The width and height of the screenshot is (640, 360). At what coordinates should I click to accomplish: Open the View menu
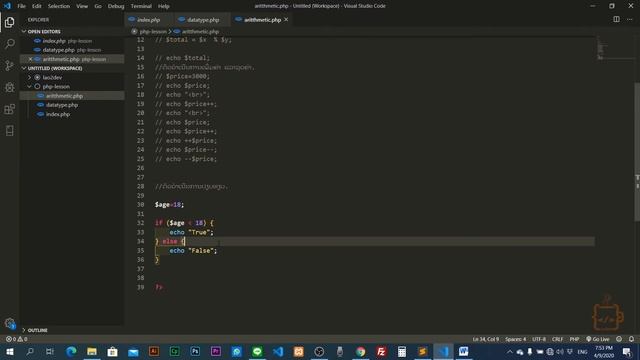tap(82, 6)
